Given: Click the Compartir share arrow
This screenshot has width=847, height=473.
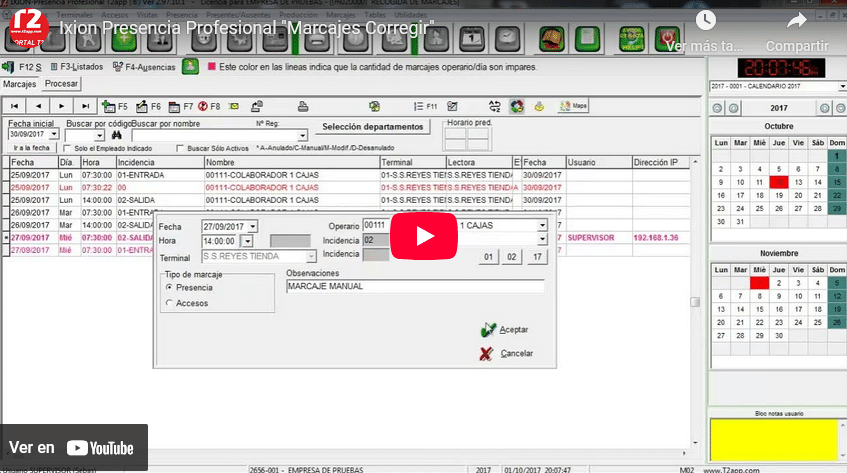Looking at the screenshot, I should point(797,22).
